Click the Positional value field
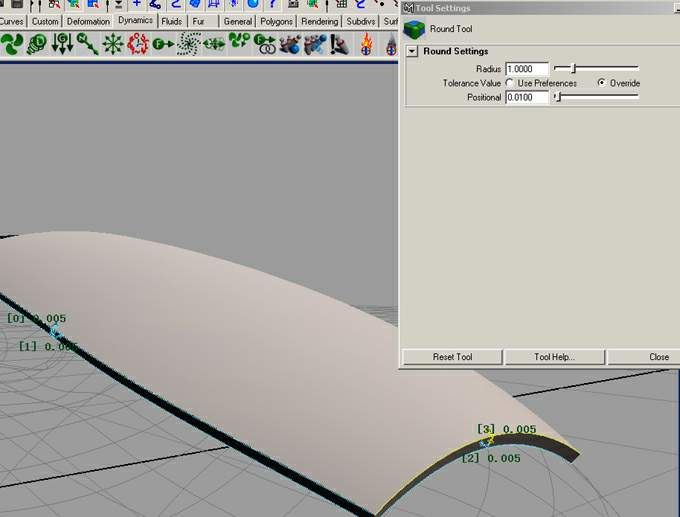This screenshot has height=517, width=680. click(527, 97)
